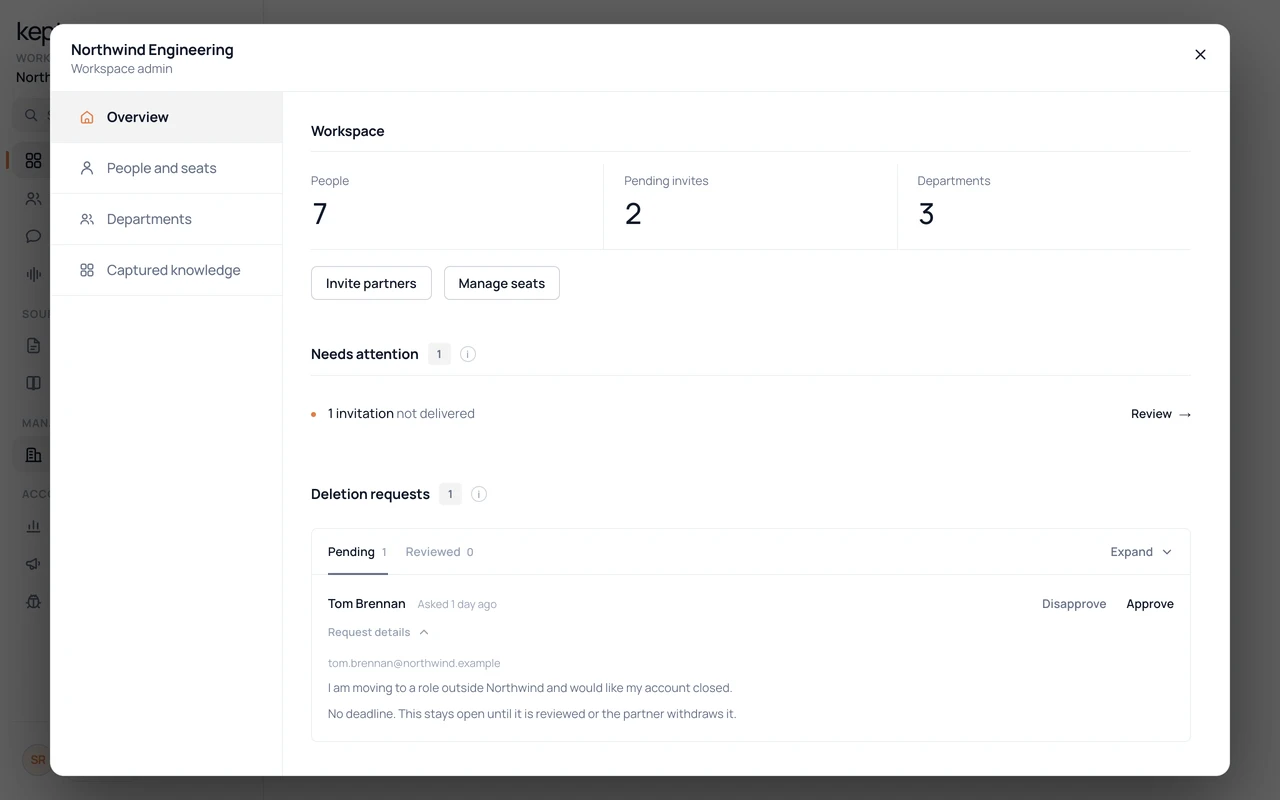This screenshot has width=1280, height=800.
Task: Click the bar chart icon in background sidebar
Action: [x=33, y=526]
